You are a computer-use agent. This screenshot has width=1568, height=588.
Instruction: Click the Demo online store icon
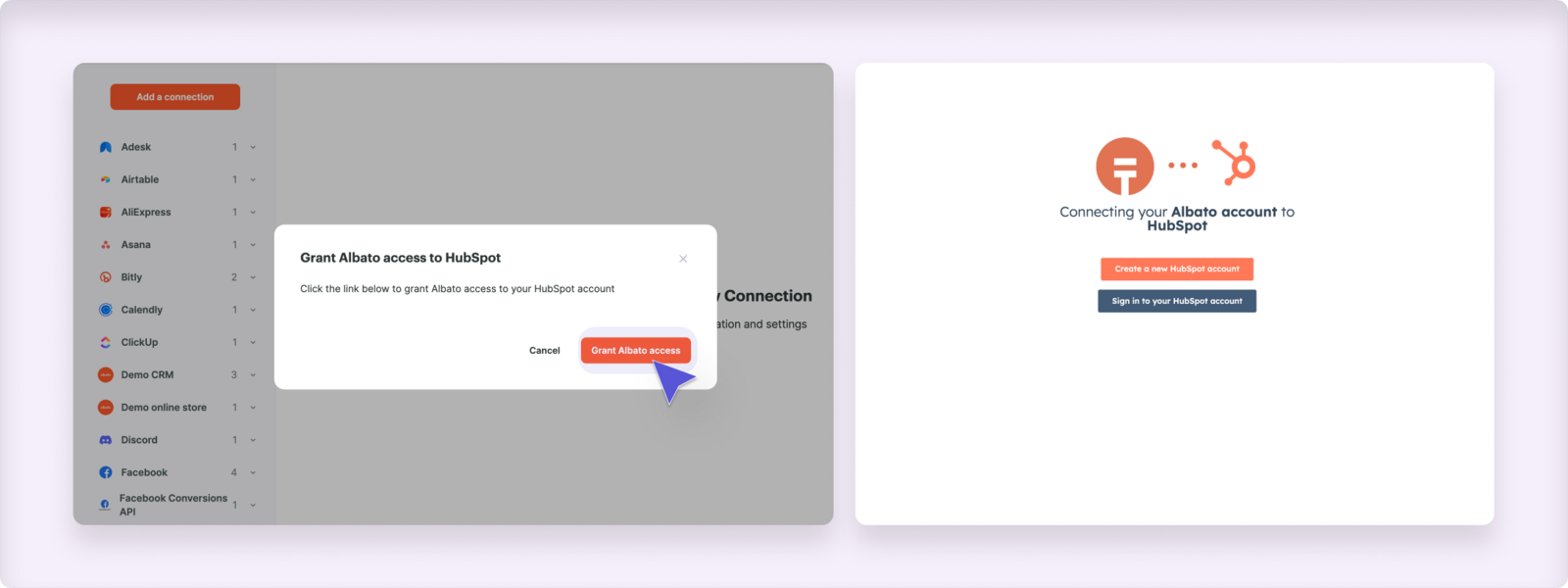pos(106,408)
